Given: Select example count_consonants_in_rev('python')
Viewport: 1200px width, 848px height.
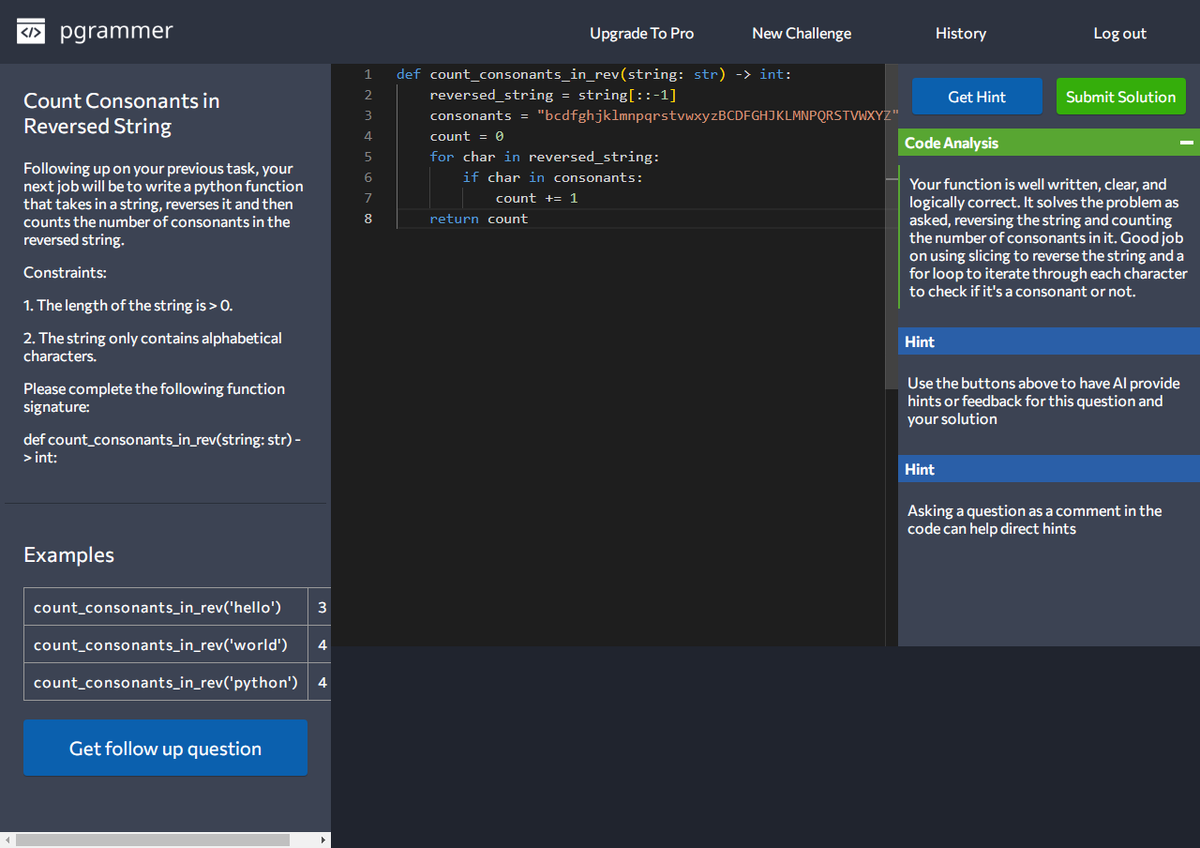Looking at the screenshot, I should click(x=165, y=682).
